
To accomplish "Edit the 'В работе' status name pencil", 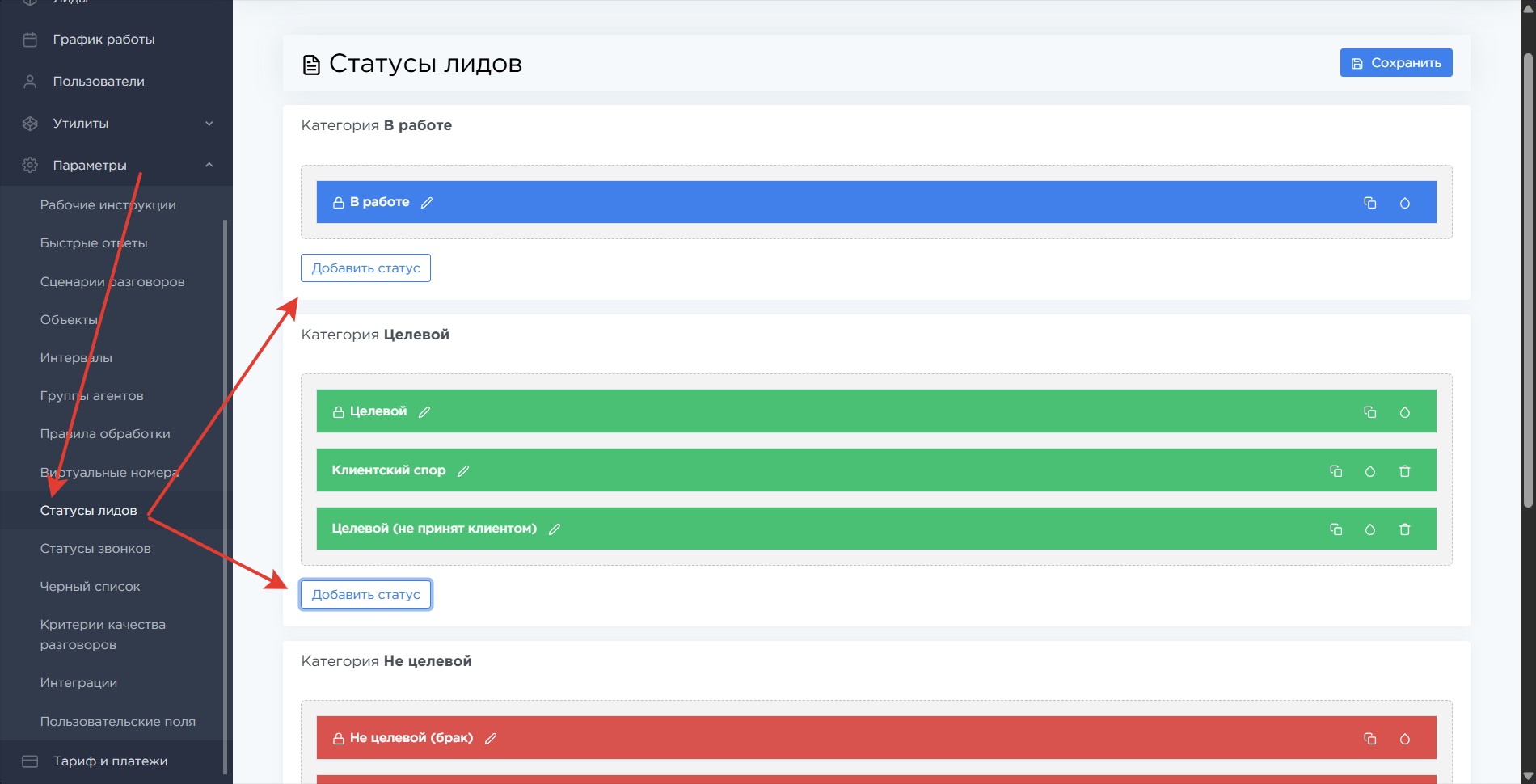I will pyautogui.click(x=427, y=203).
